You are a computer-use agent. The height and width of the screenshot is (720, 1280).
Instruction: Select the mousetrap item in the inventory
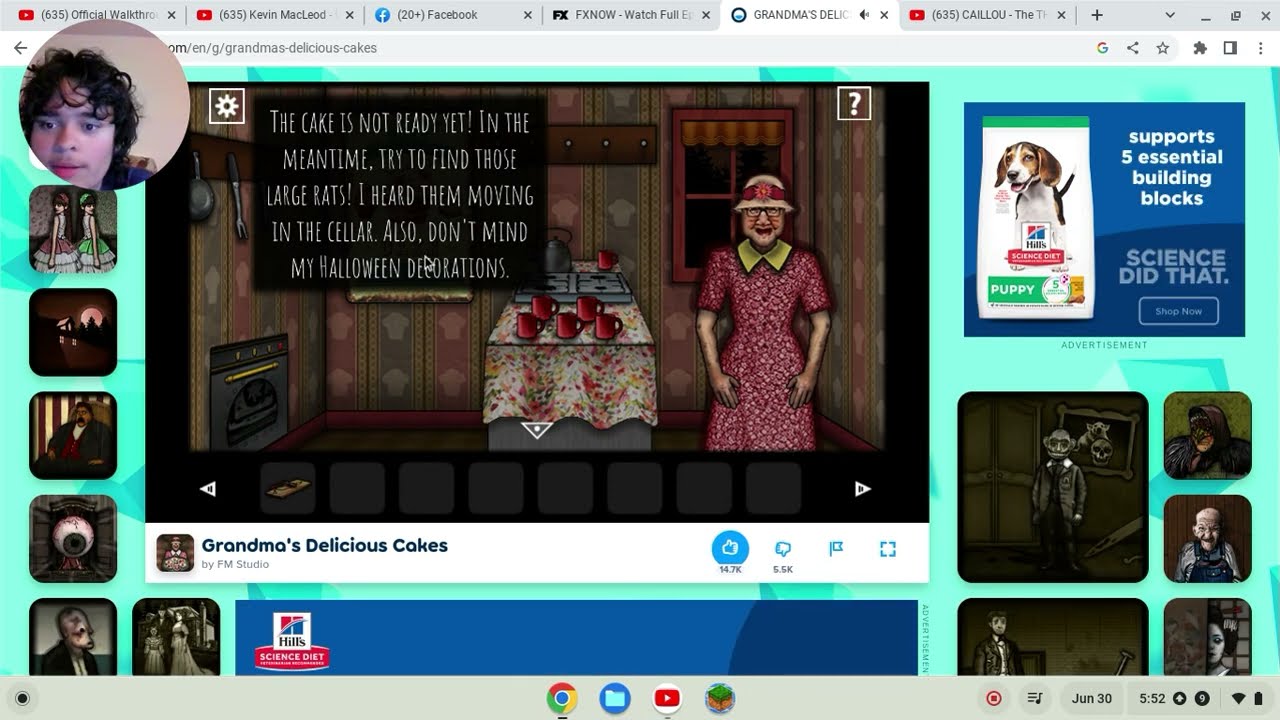click(288, 488)
